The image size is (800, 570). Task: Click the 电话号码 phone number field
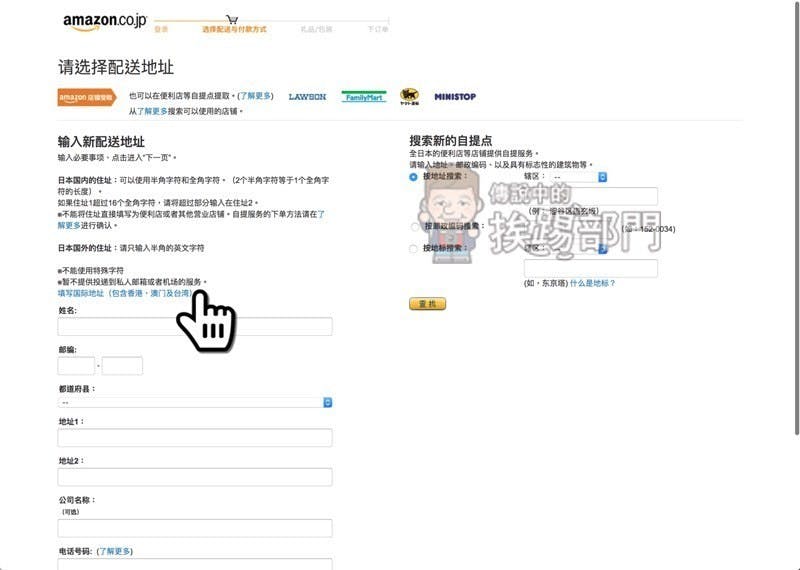pyautogui.click(x=195, y=564)
